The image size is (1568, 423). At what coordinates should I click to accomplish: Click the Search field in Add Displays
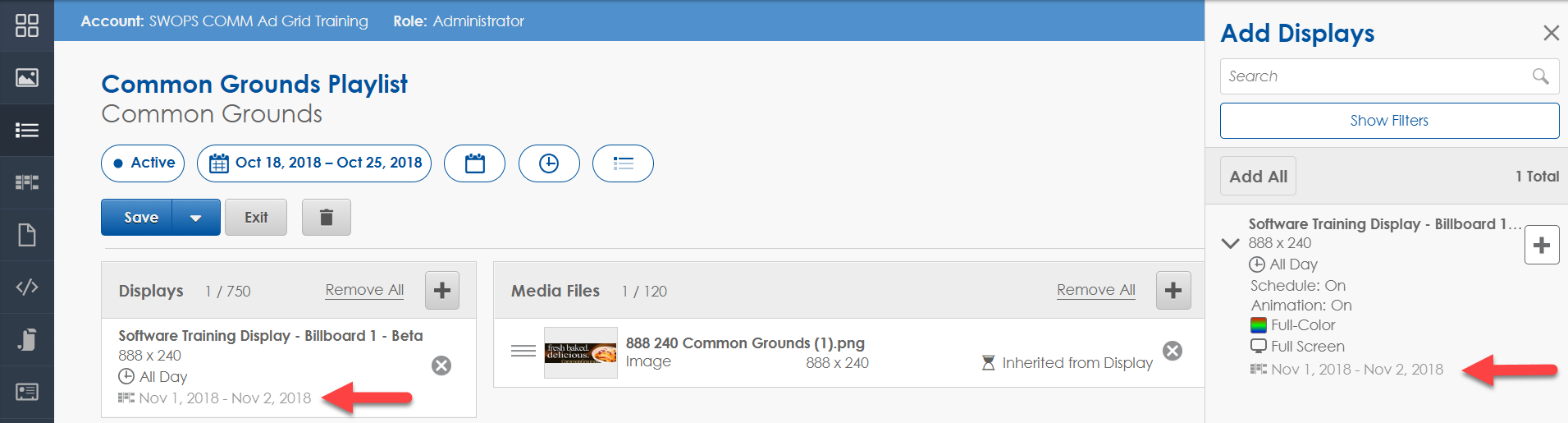pos(1389,76)
